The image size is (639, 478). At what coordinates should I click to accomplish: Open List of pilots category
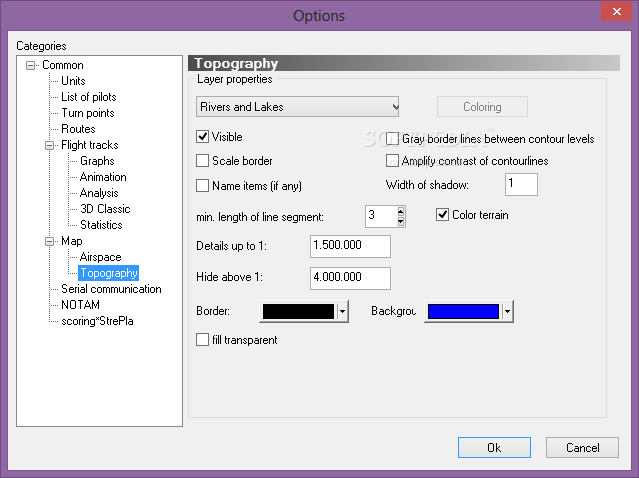click(x=89, y=97)
